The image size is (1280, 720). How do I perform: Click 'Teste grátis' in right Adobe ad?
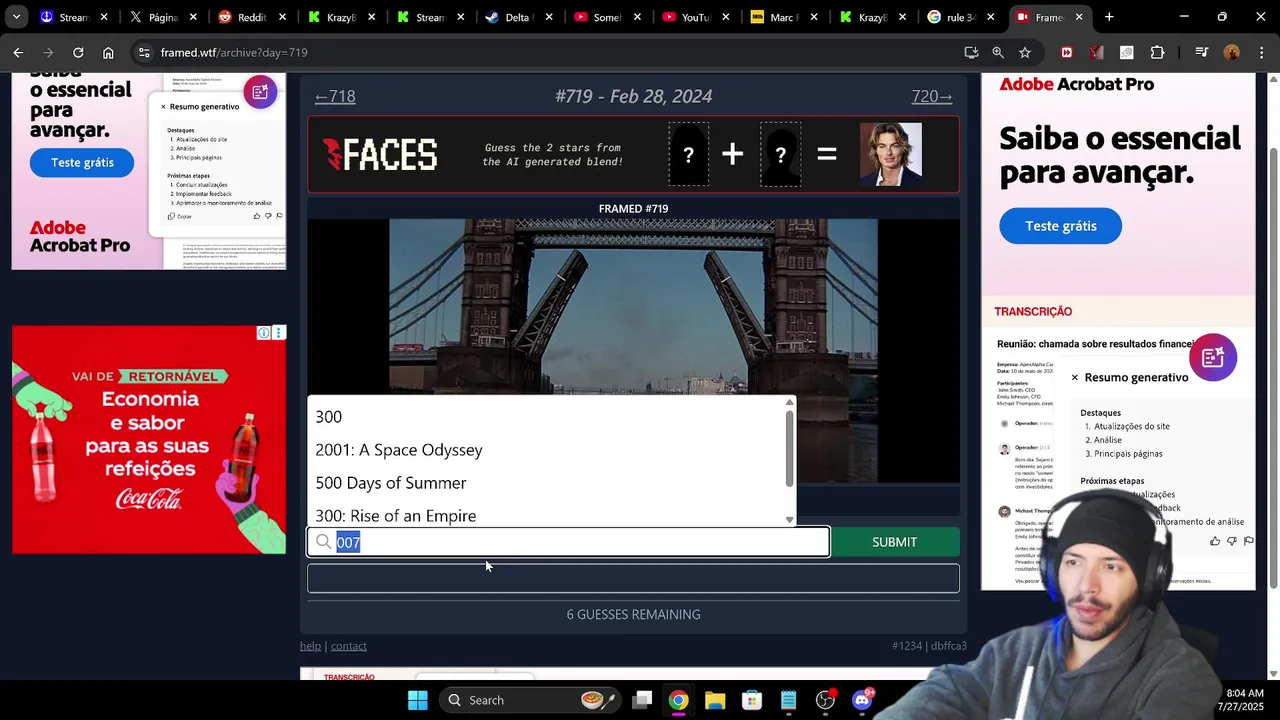[x=1060, y=226]
